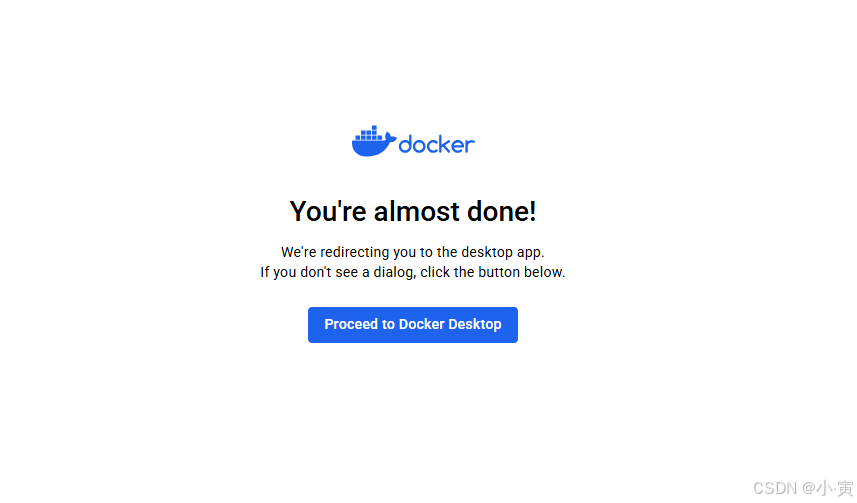This screenshot has width=857, height=503.
Task: Click the words "desktop app" in the message
Action: click(503, 252)
